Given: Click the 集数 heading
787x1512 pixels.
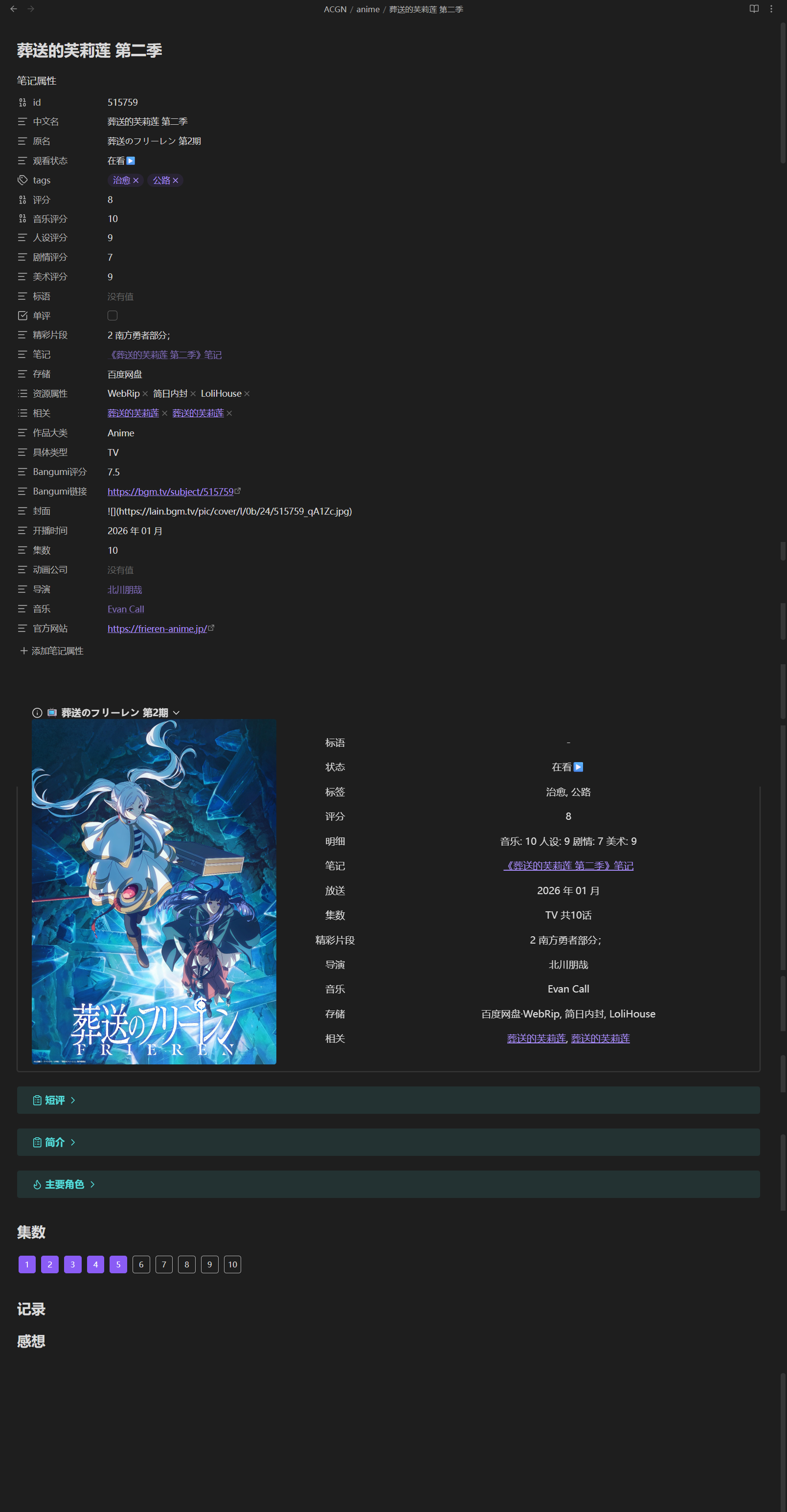Looking at the screenshot, I should tap(31, 1232).
